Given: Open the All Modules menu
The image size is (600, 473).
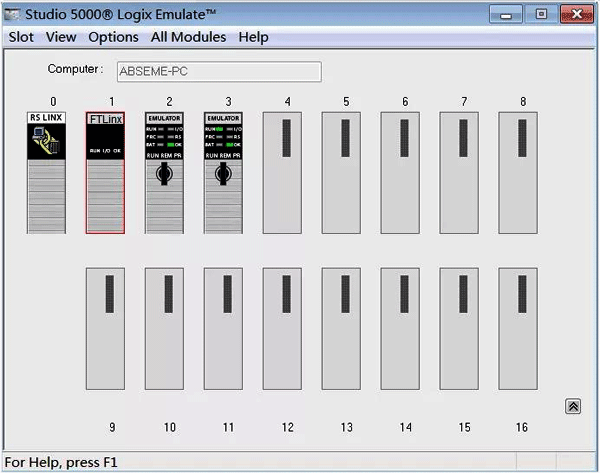Looking at the screenshot, I should pyautogui.click(x=188, y=37).
